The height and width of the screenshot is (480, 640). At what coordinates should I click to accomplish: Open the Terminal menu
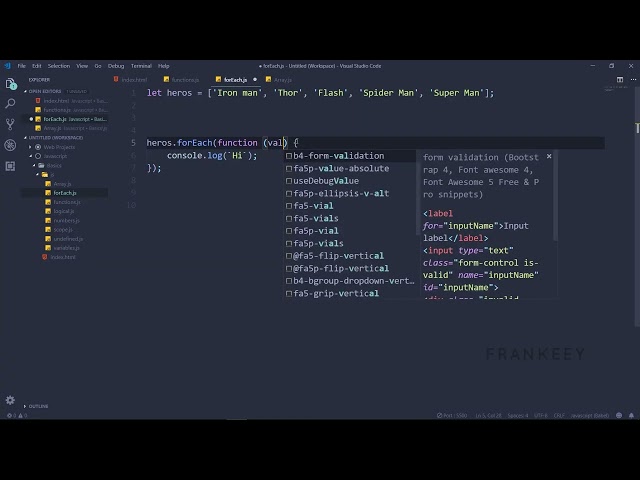pos(141,66)
